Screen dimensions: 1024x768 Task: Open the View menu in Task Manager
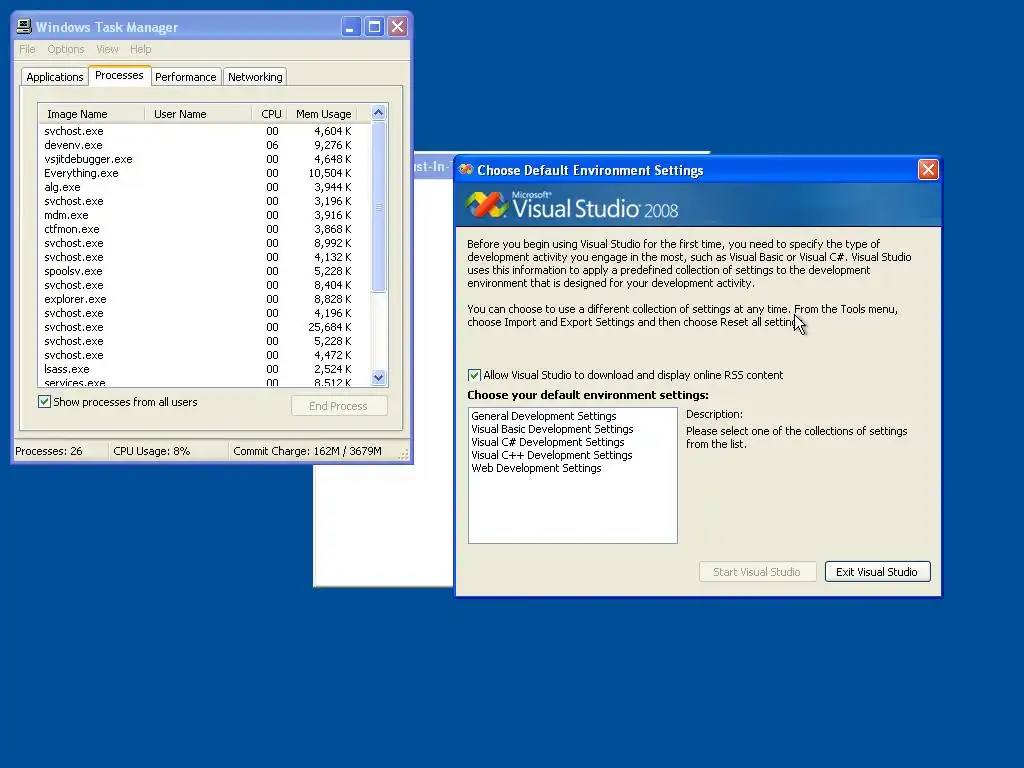tap(107, 49)
